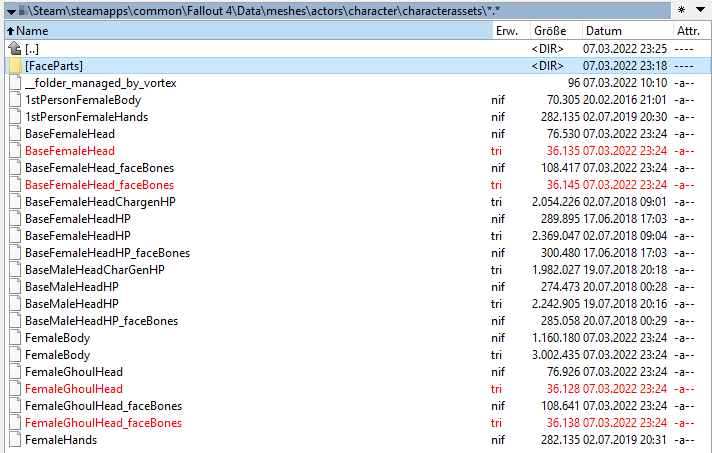The width and height of the screenshot is (712, 453).
Task: Click date 20.02.2016 21:01
Action: (625, 100)
